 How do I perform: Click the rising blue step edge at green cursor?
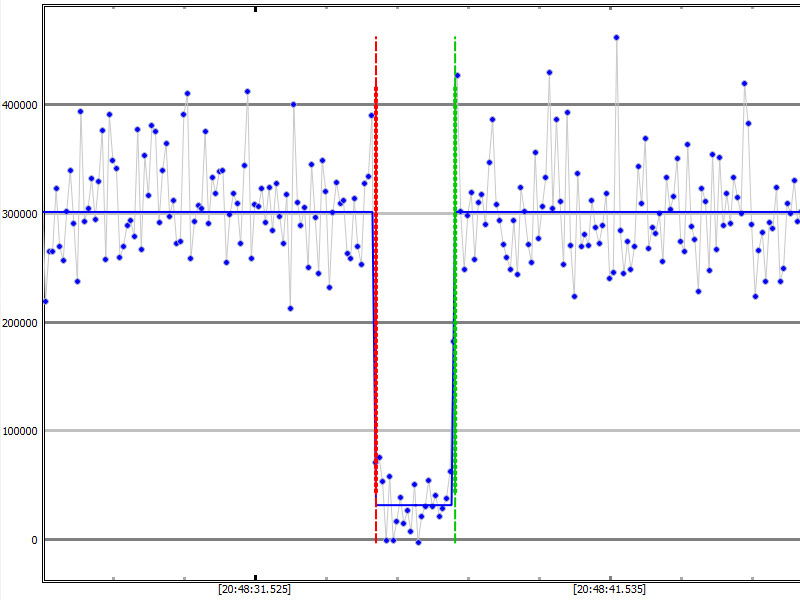point(453,400)
